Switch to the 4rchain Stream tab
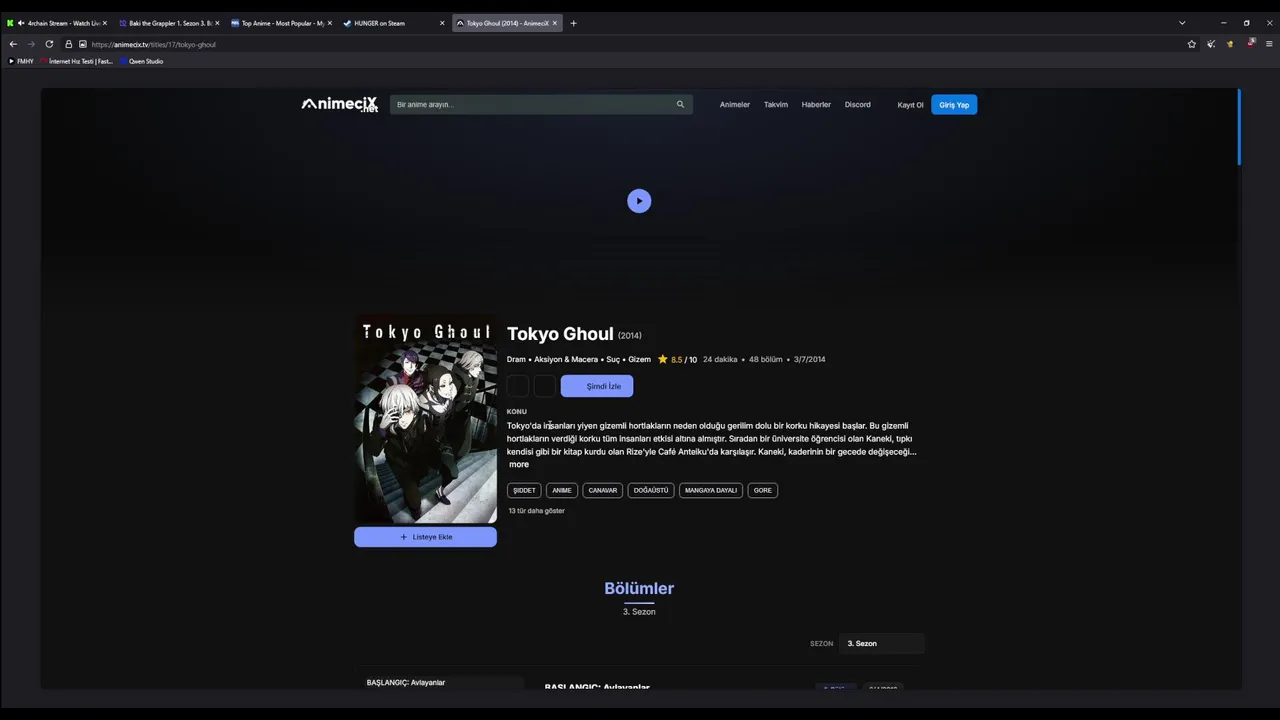The width and height of the screenshot is (1280, 720). tap(57, 23)
